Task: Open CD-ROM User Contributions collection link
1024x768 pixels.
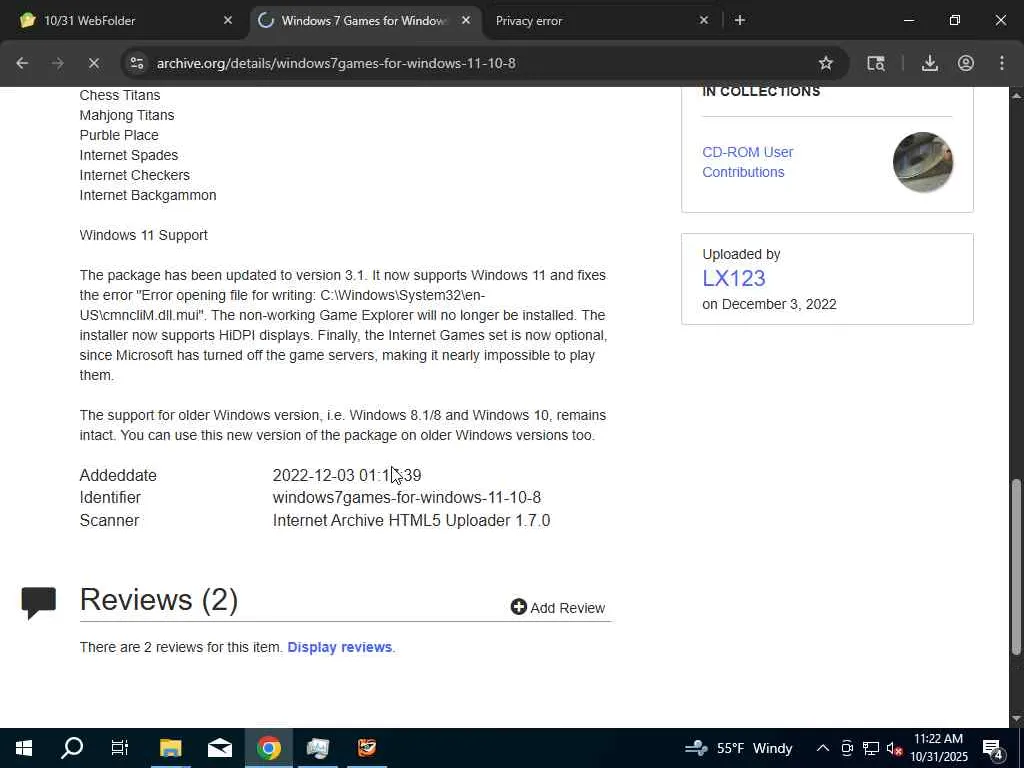Action: click(748, 162)
